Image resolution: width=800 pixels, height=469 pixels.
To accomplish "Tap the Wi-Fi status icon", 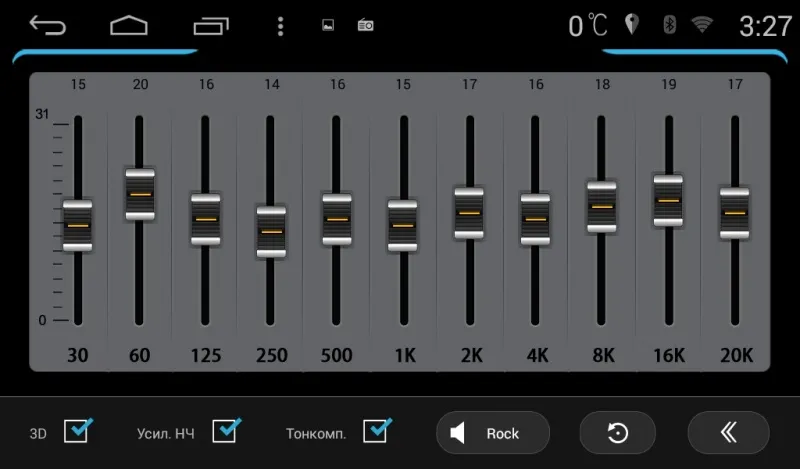I will 702,26.
